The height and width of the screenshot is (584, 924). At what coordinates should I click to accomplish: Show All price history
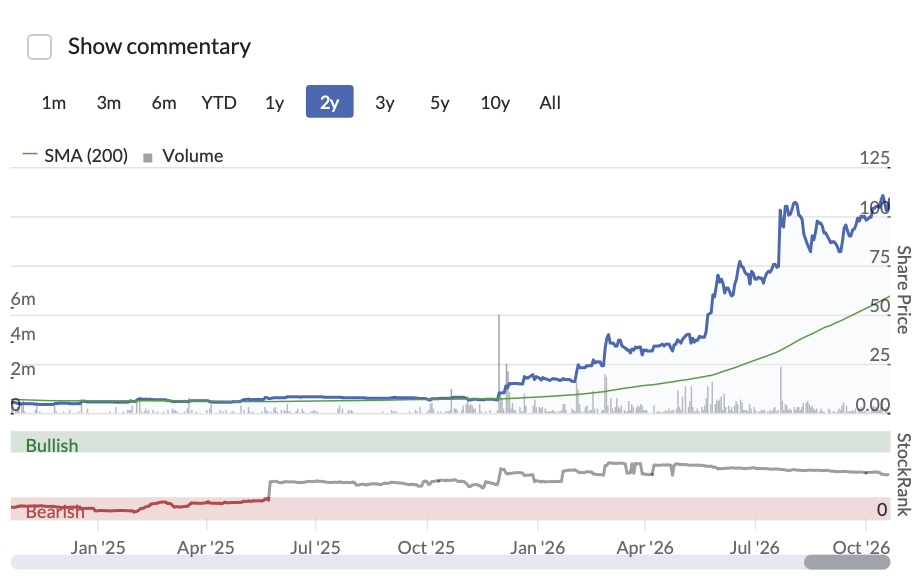[550, 103]
